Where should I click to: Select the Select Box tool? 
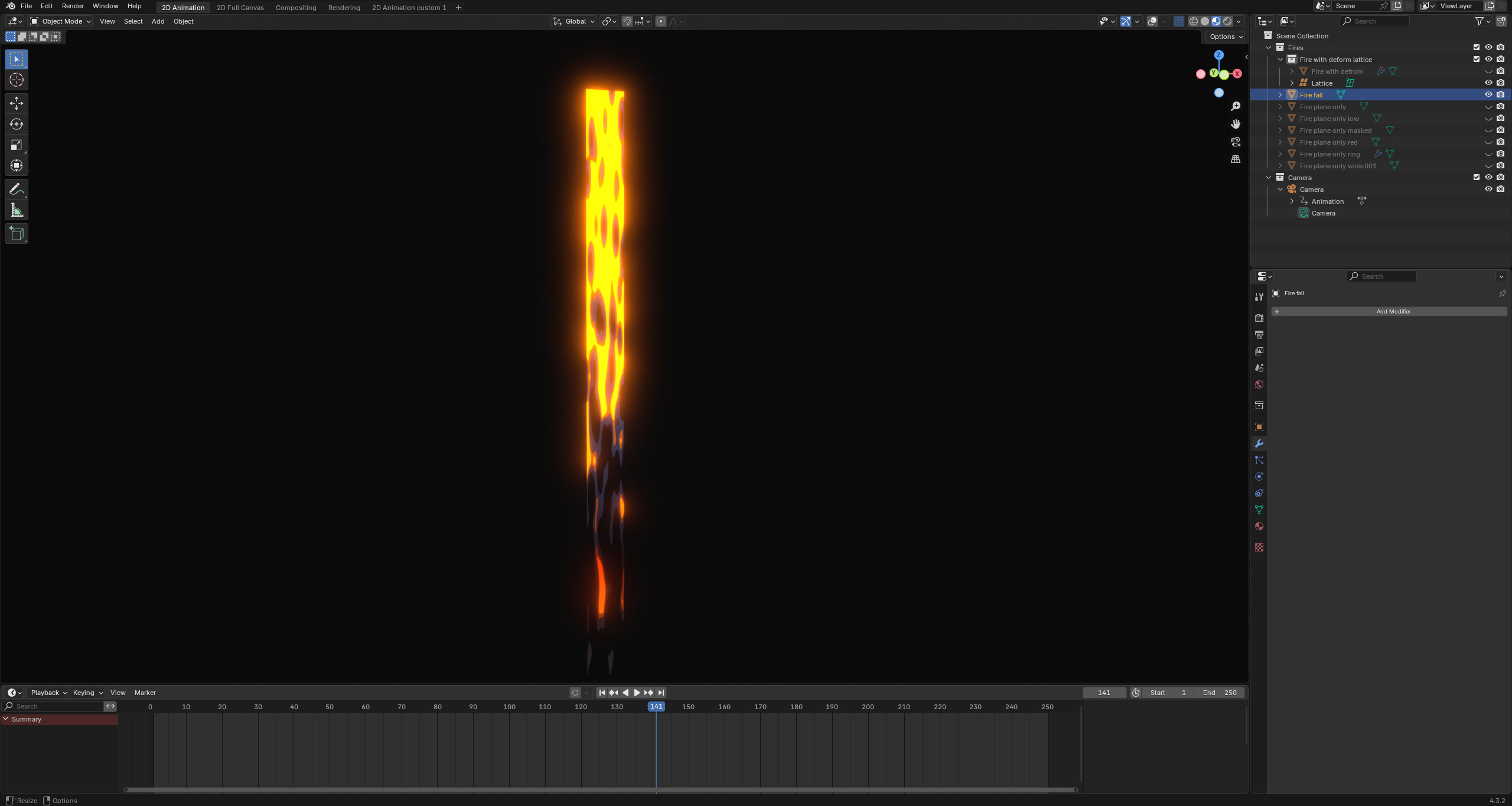(x=17, y=59)
